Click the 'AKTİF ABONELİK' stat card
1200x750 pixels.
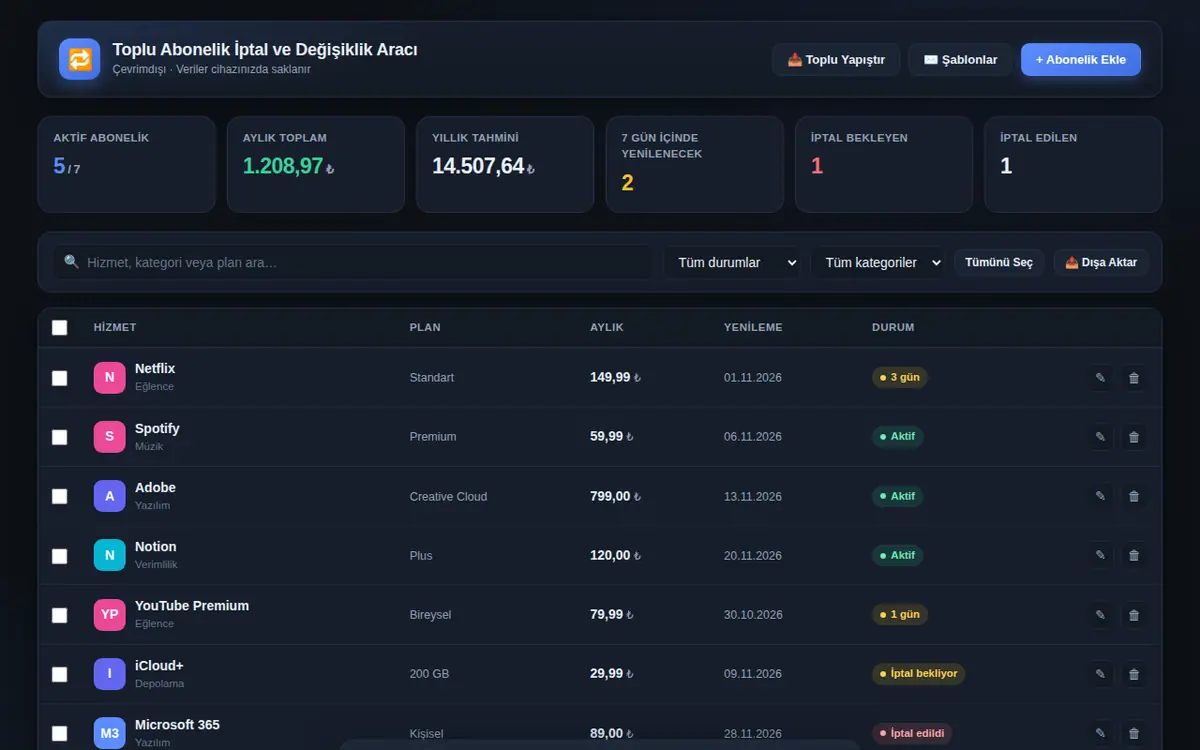pos(127,164)
